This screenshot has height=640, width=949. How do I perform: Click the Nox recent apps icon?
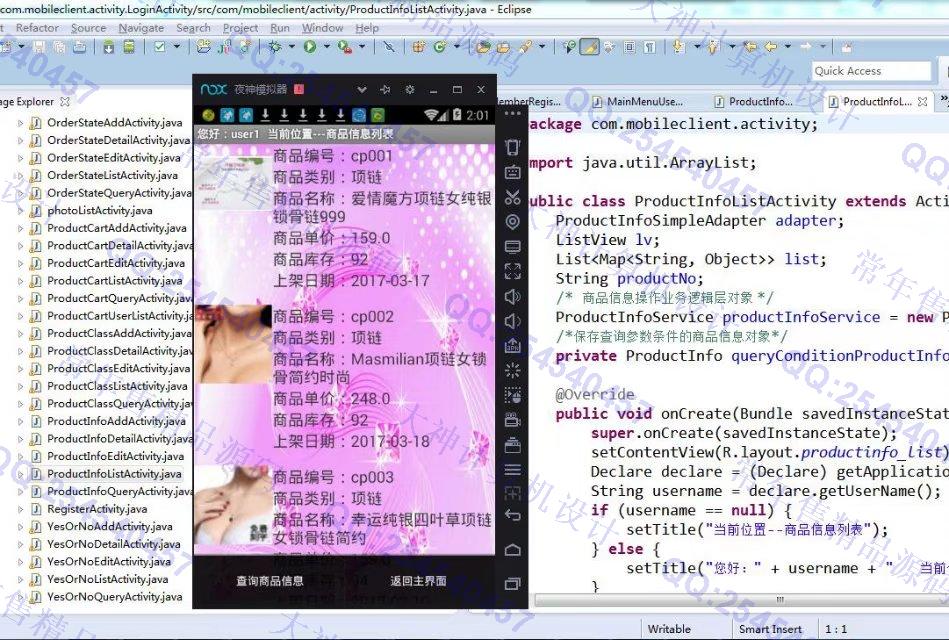(513, 584)
